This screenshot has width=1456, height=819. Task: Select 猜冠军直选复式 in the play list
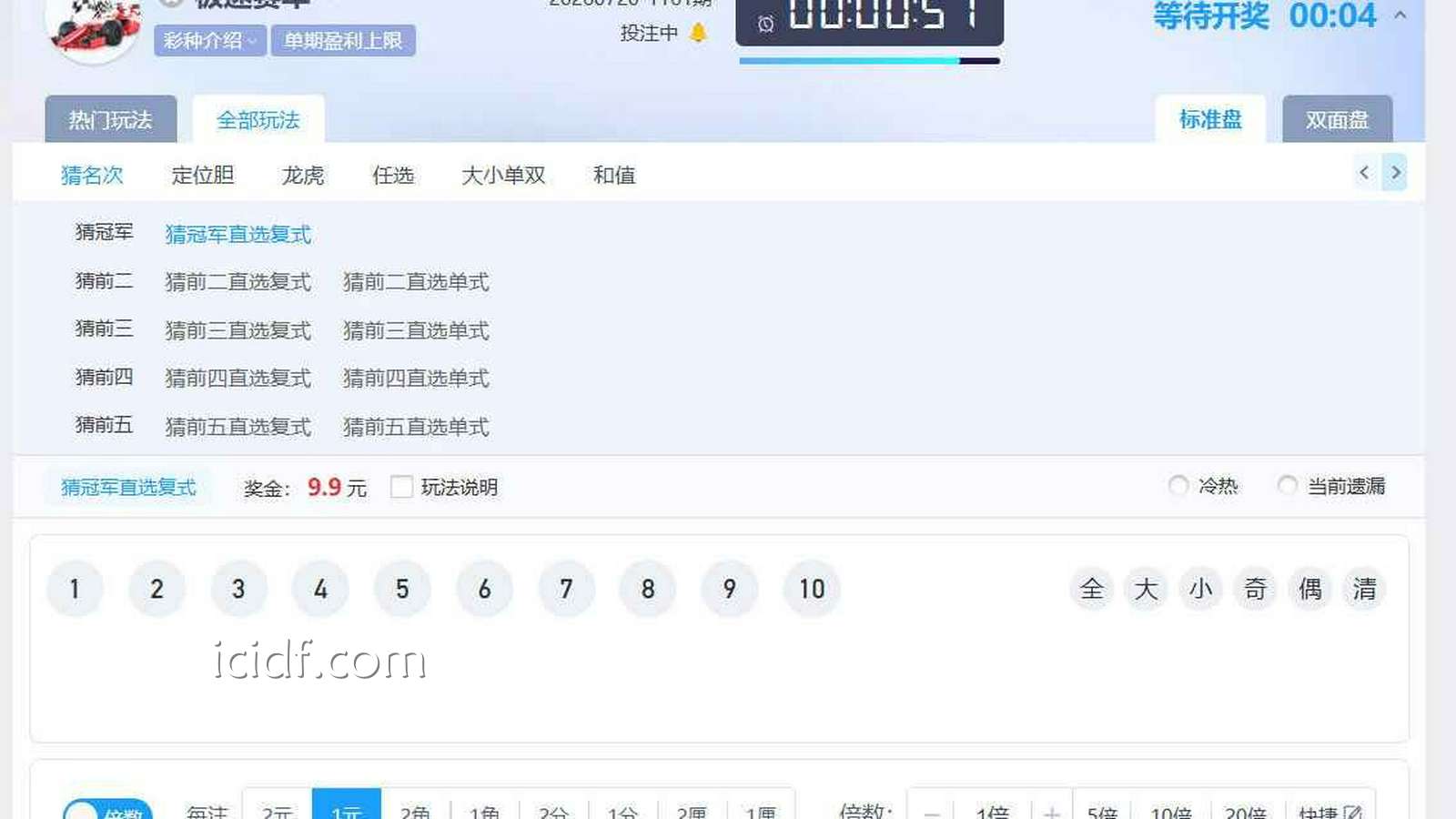point(238,234)
